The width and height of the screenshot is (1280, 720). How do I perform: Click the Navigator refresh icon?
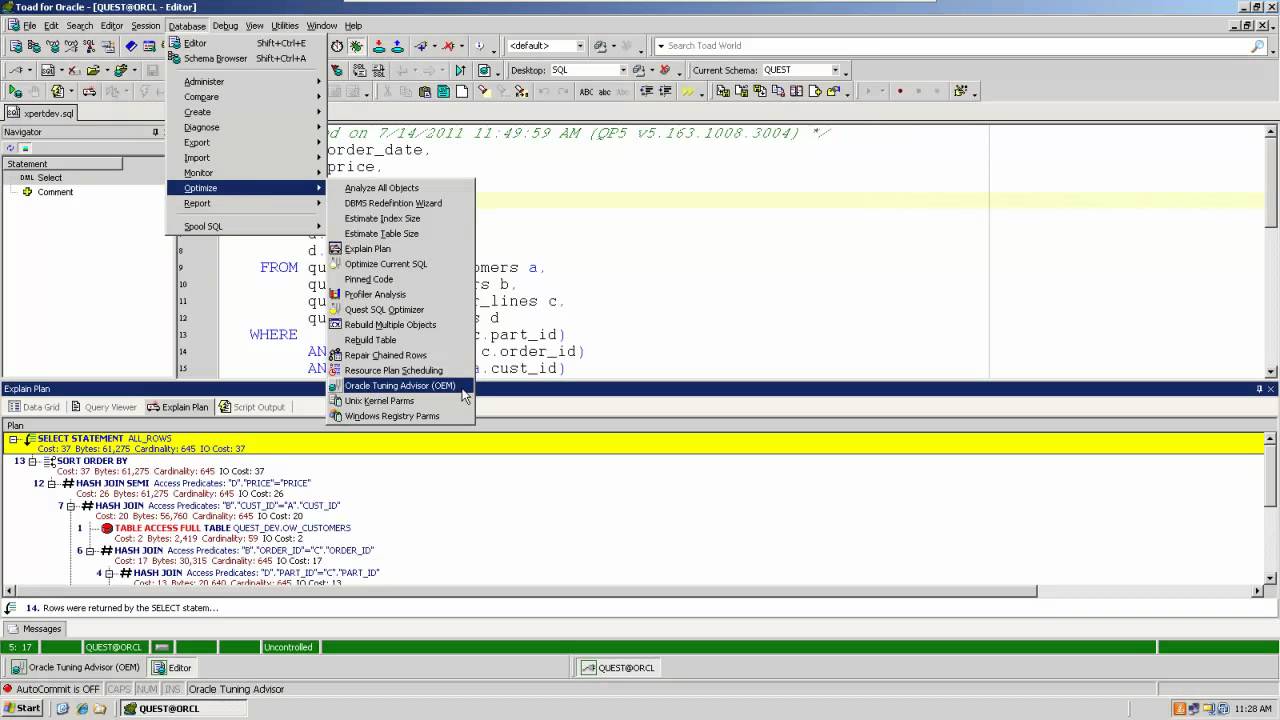pos(11,148)
